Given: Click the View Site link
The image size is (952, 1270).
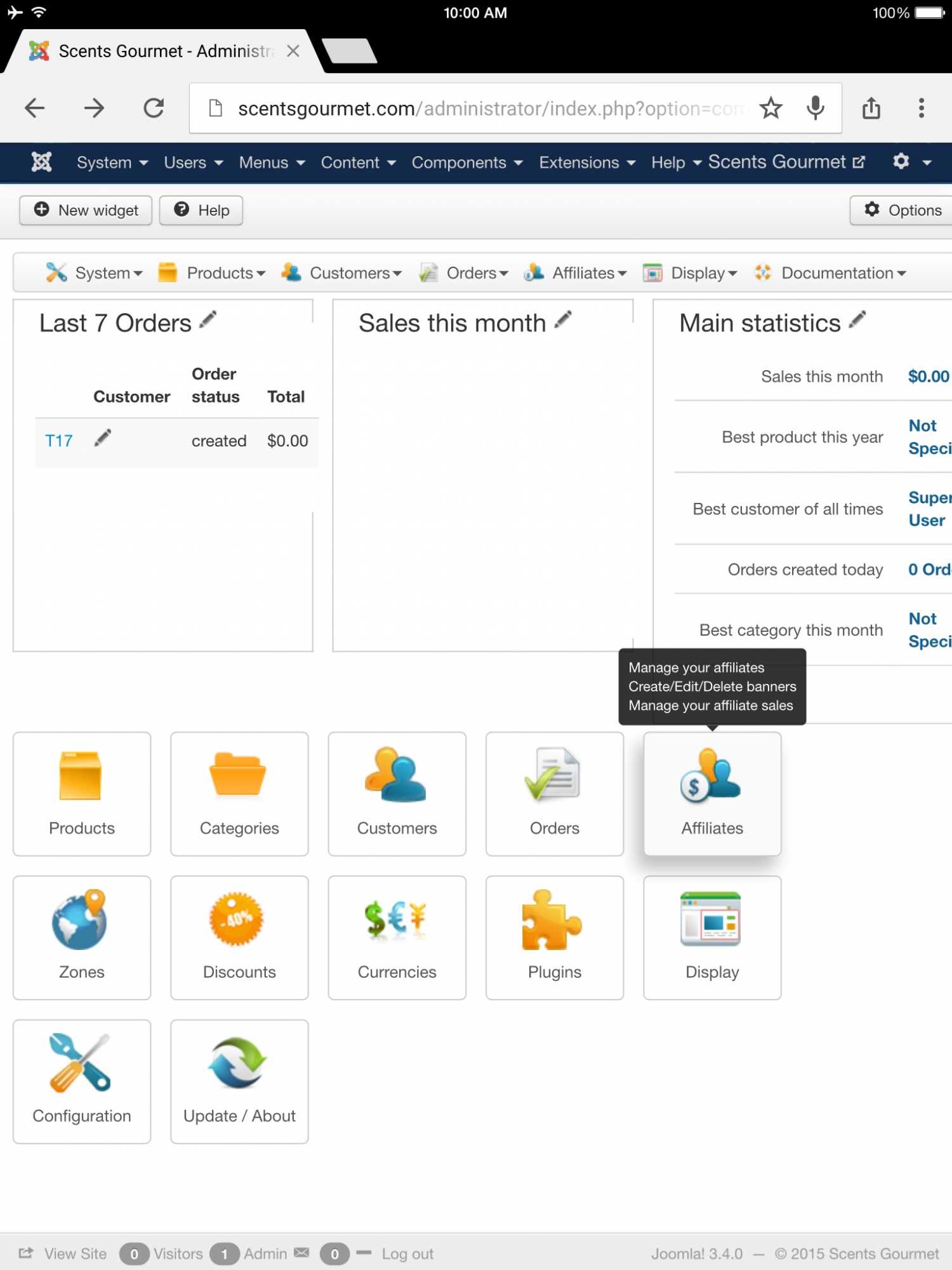Looking at the screenshot, I should click(x=63, y=1253).
